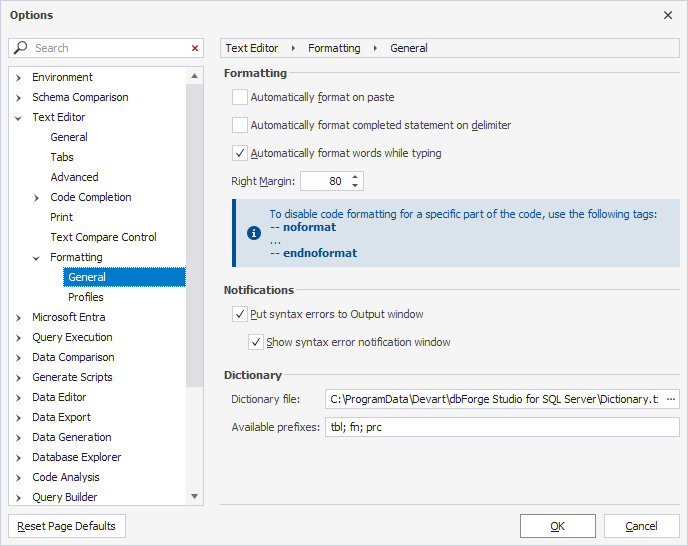The width and height of the screenshot is (688, 546).
Task: Expand the Data Export node
Action: [x=18, y=418]
